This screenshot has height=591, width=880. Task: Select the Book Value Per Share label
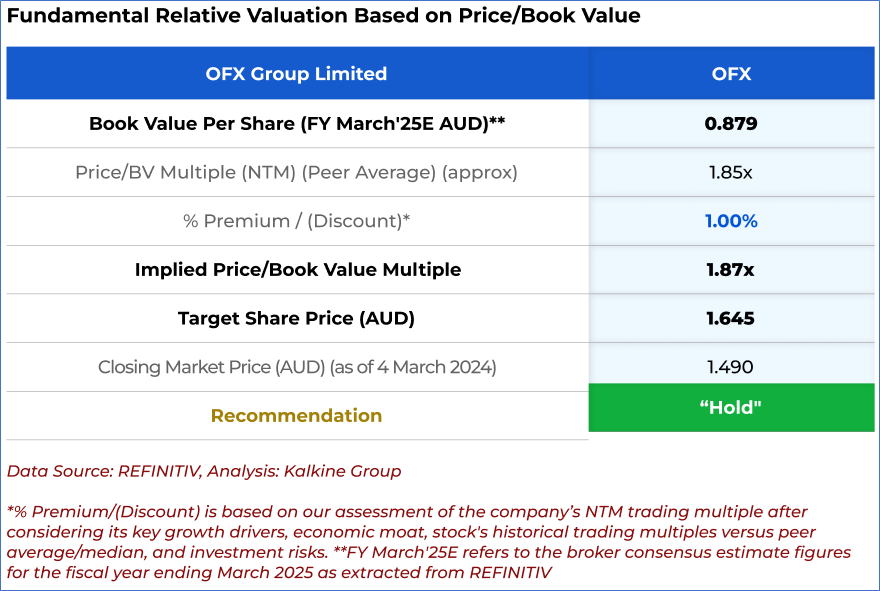click(x=296, y=124)
